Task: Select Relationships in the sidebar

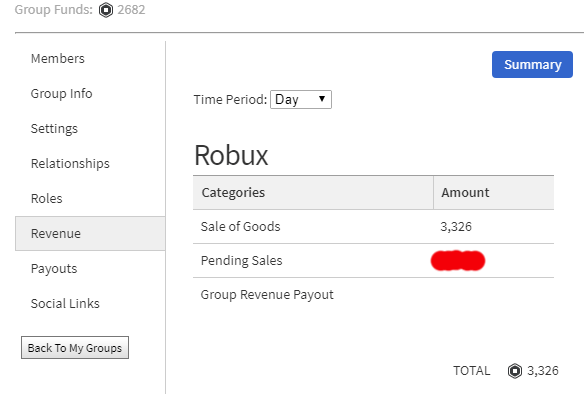Action: 70,163
